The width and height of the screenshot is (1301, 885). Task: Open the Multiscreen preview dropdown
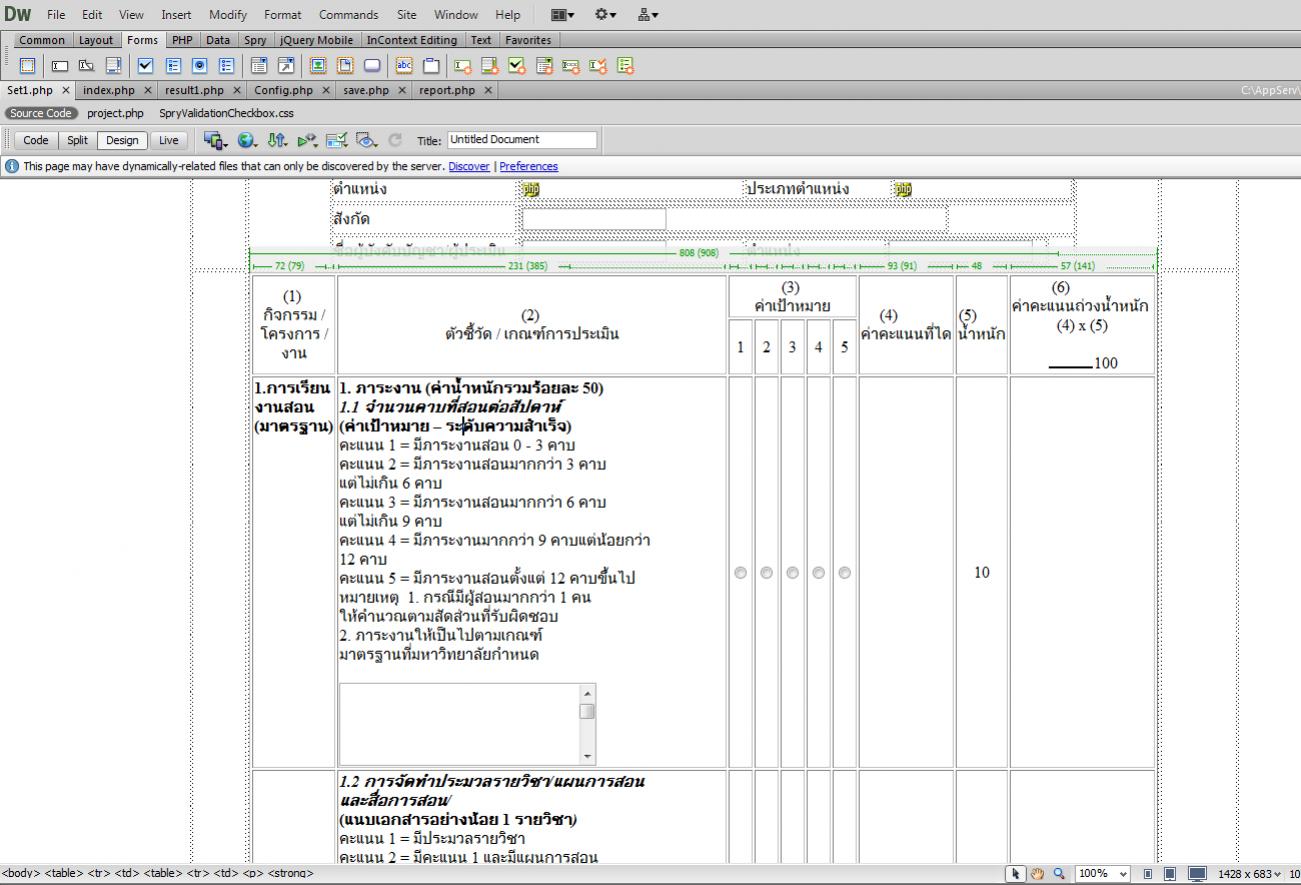[216, 140]
